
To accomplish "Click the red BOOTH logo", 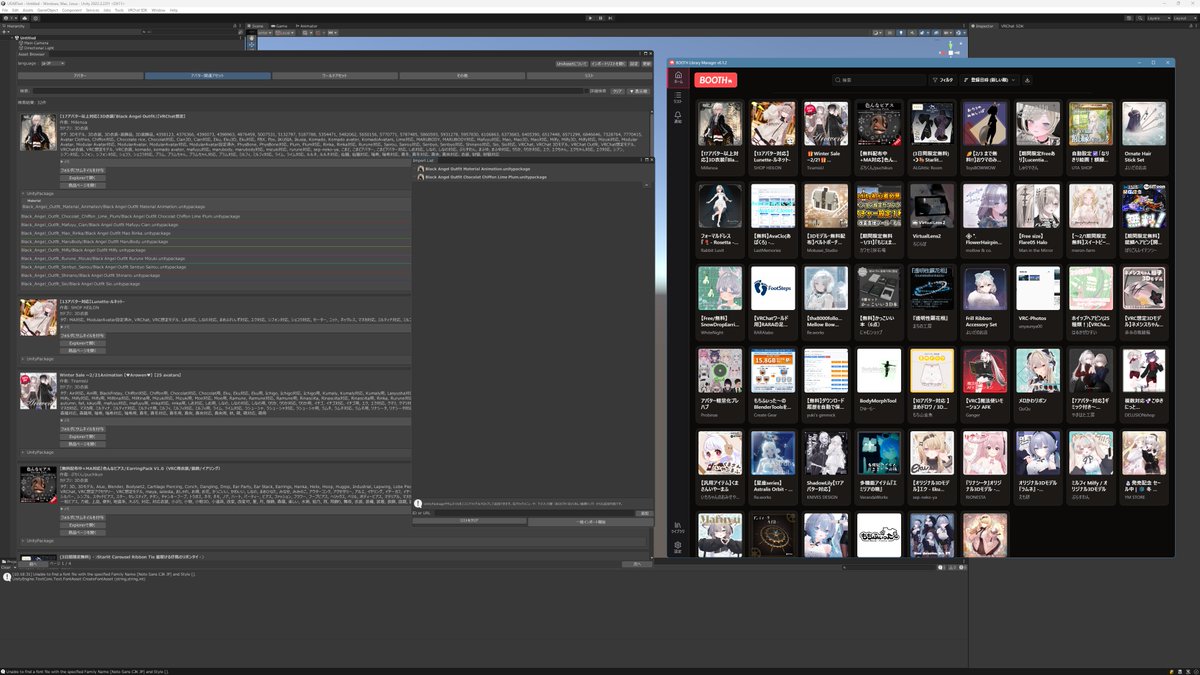I will (716, 80).
